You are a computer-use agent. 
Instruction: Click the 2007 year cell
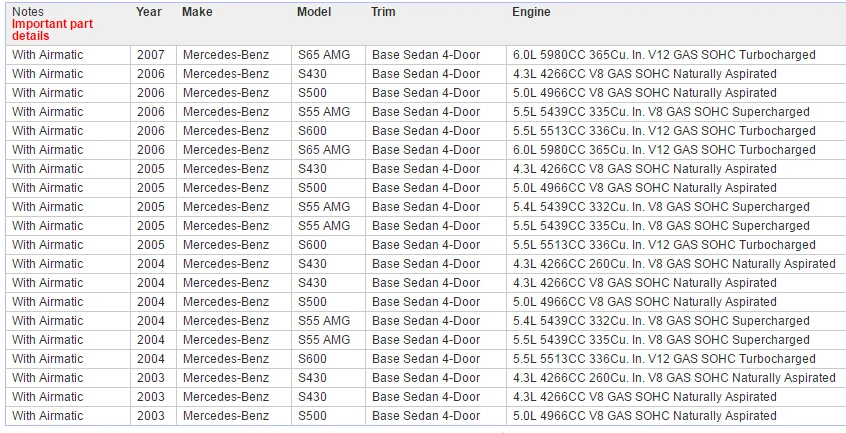pyautogui.click(x=153, y=55)
